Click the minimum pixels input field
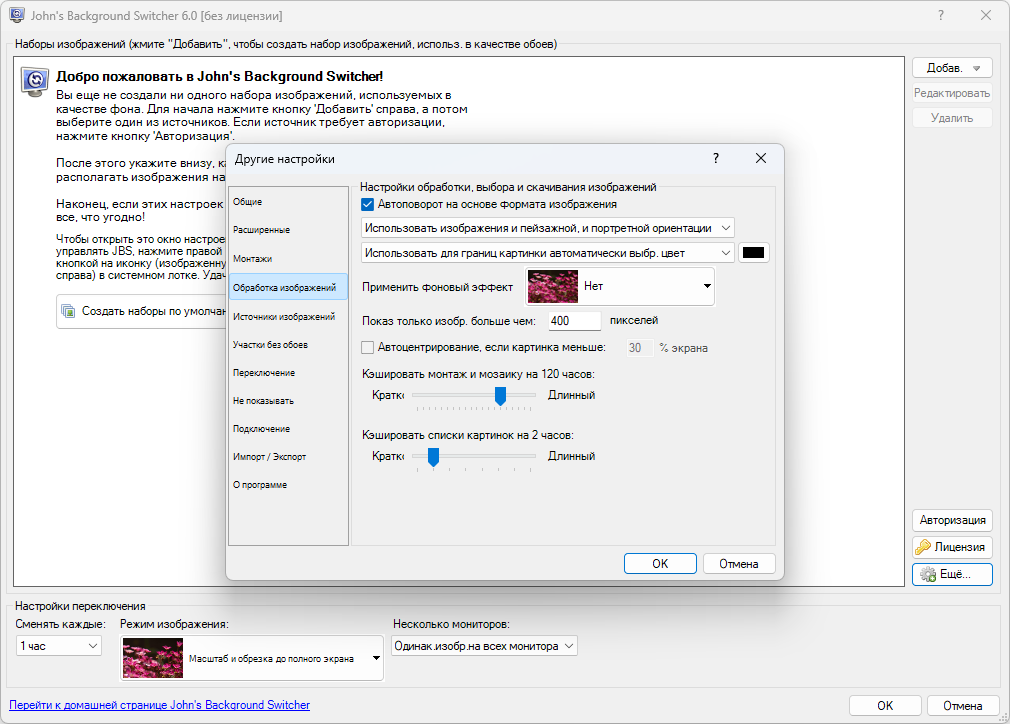This screenshot has height=724, width=1010. [574, 321]
